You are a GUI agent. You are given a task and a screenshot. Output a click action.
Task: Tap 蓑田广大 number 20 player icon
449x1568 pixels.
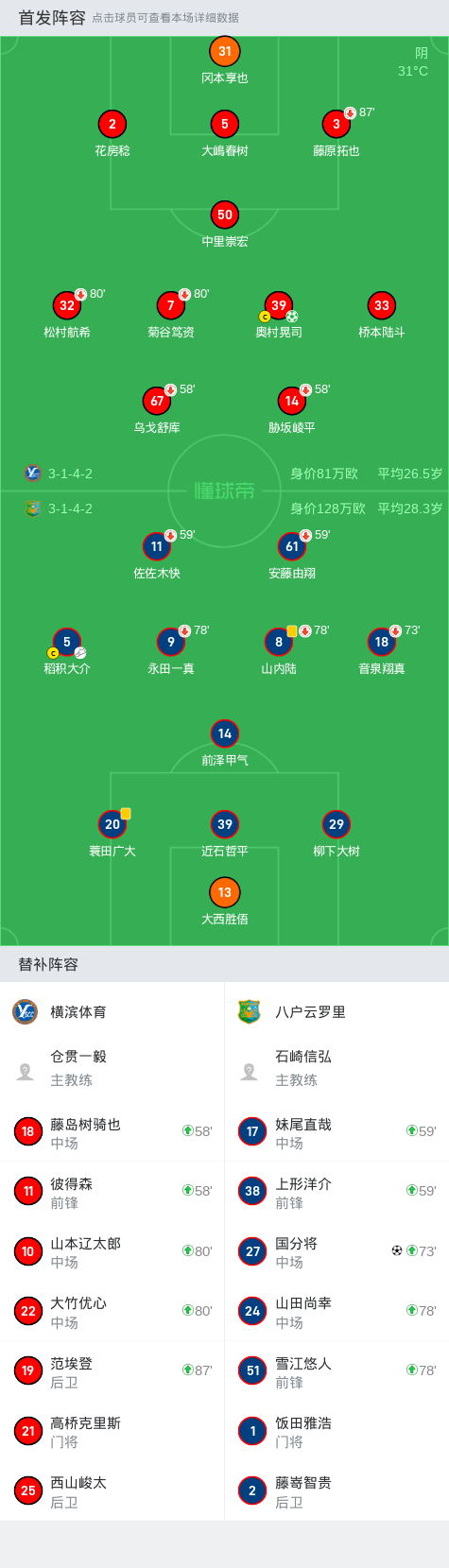(112, 824)
